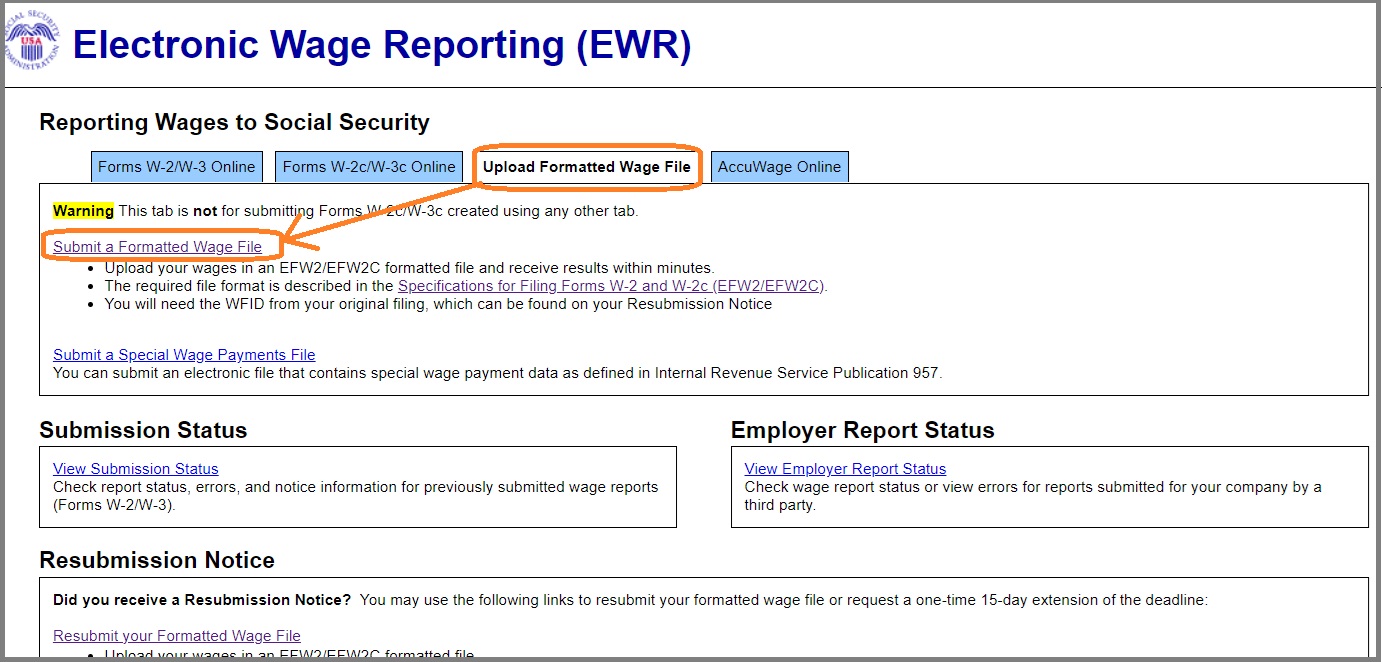The height and width of the screenshot is (662, 1382).
Task: Click the Employer Report Status section heading
Action: point(862,431)
